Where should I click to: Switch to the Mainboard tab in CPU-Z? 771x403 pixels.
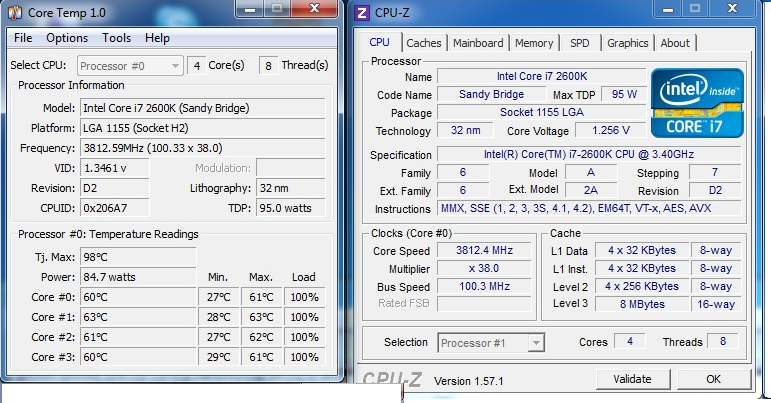478,43
